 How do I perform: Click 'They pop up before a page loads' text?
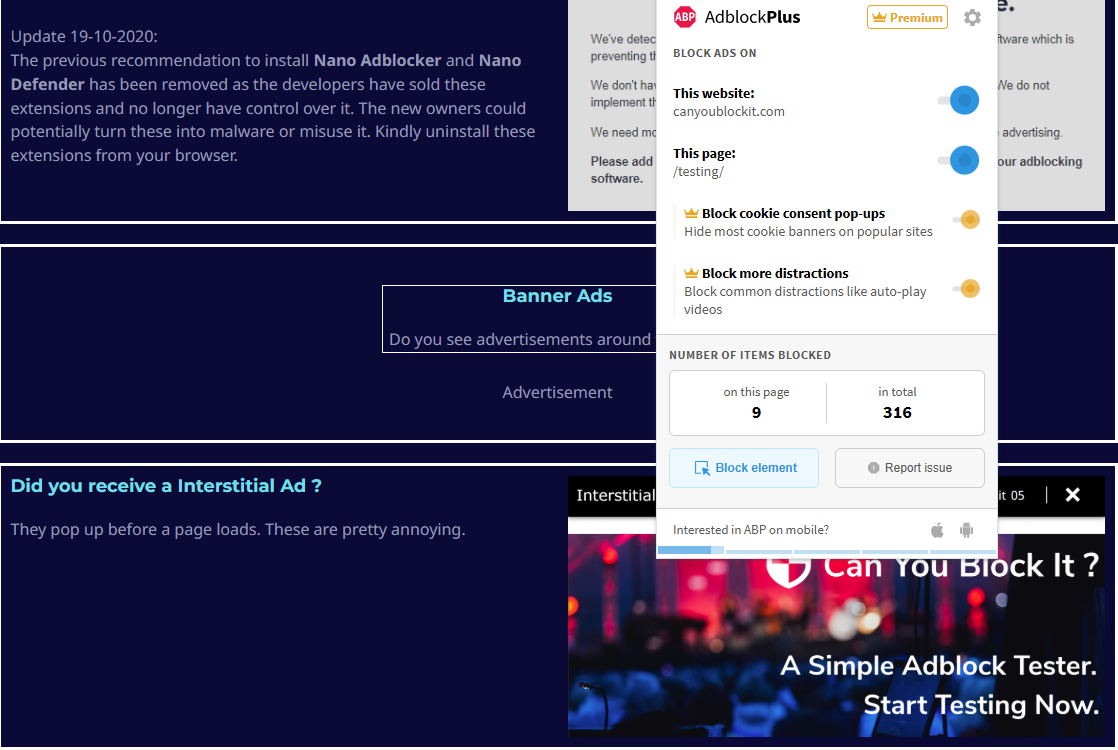pos(135,530)
